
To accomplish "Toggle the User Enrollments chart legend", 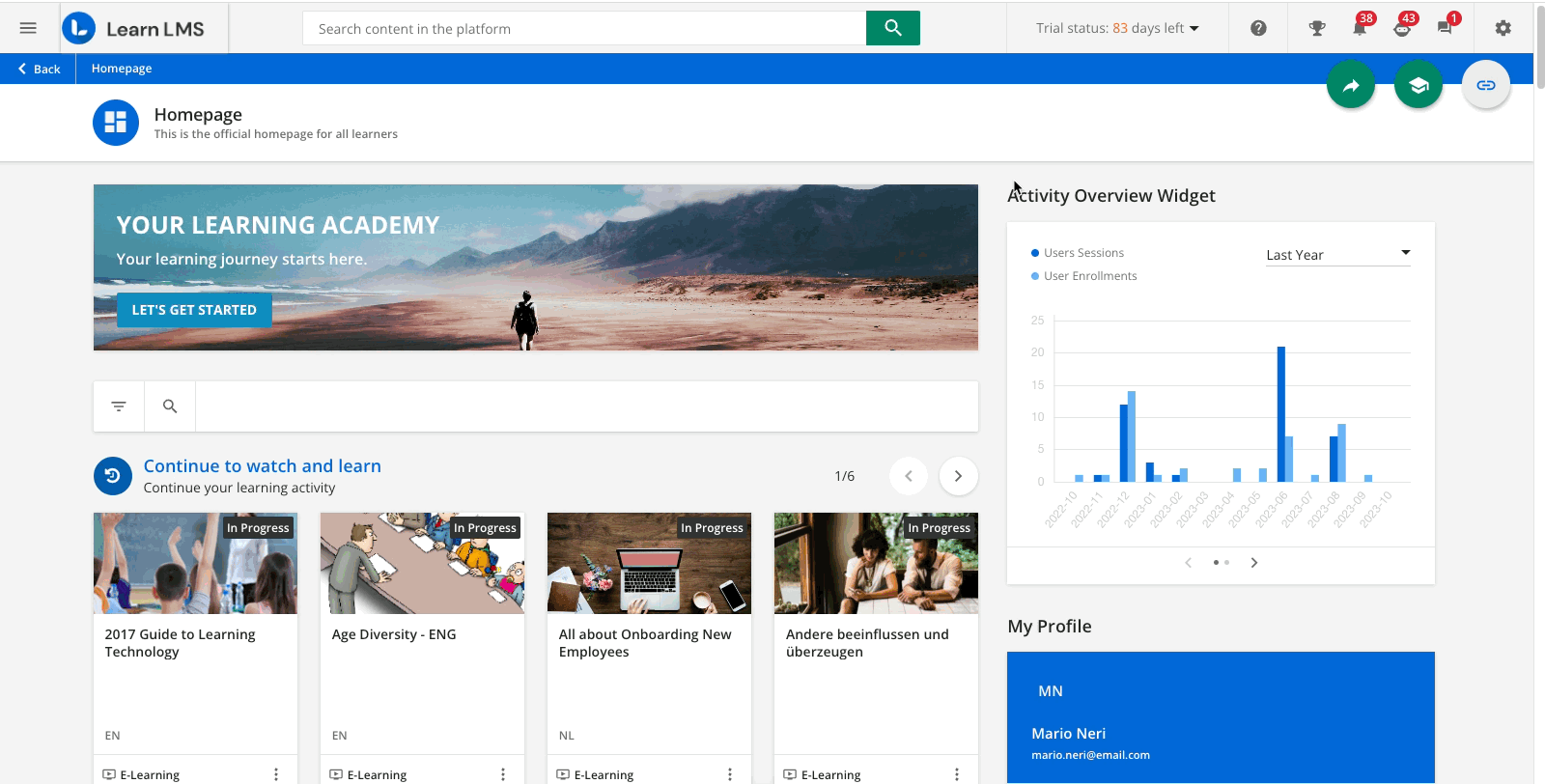I will [1089, 276].
